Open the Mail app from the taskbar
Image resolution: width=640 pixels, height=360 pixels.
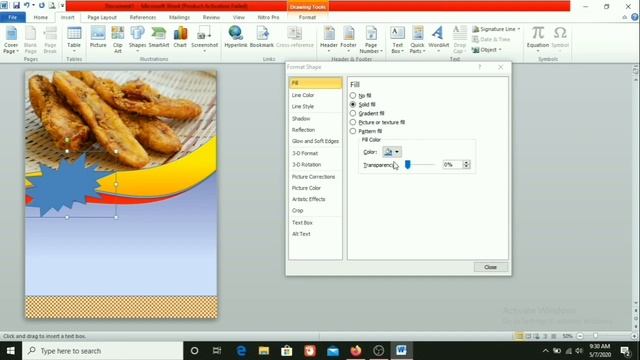pyautogui.click(x=333, y=351)
